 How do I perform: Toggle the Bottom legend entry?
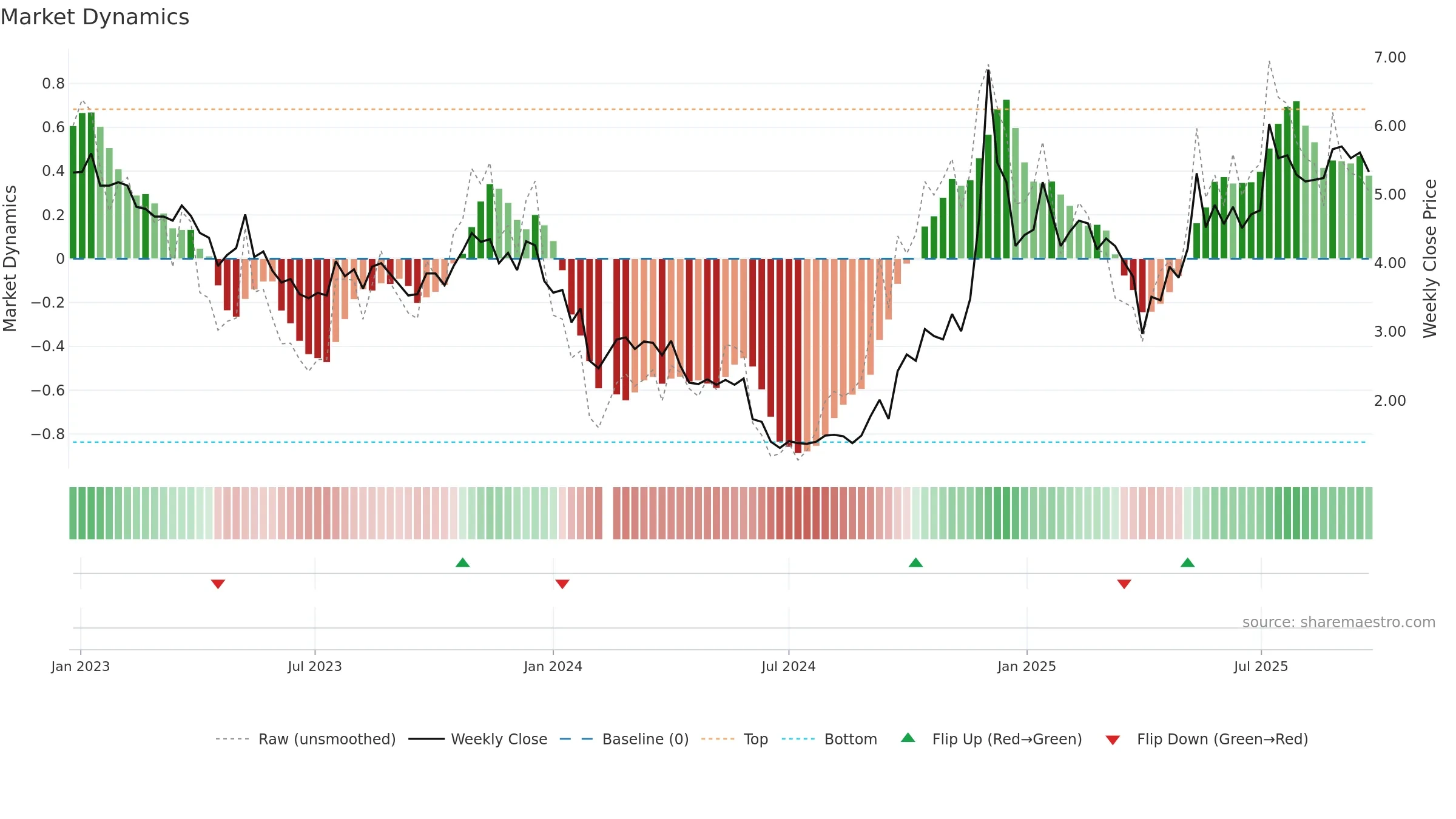coord(829,740)
